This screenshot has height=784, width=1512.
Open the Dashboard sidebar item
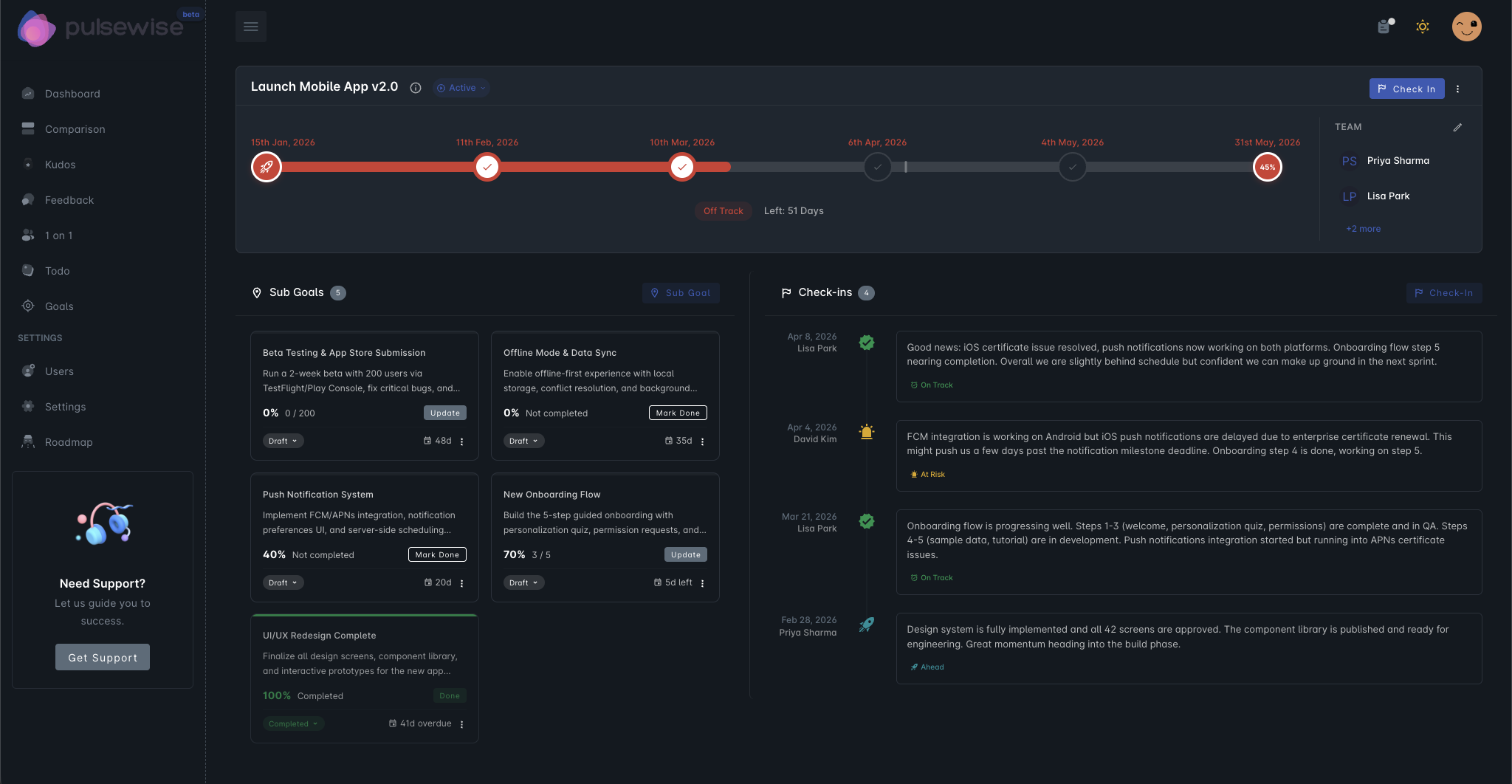coord(72,93)
